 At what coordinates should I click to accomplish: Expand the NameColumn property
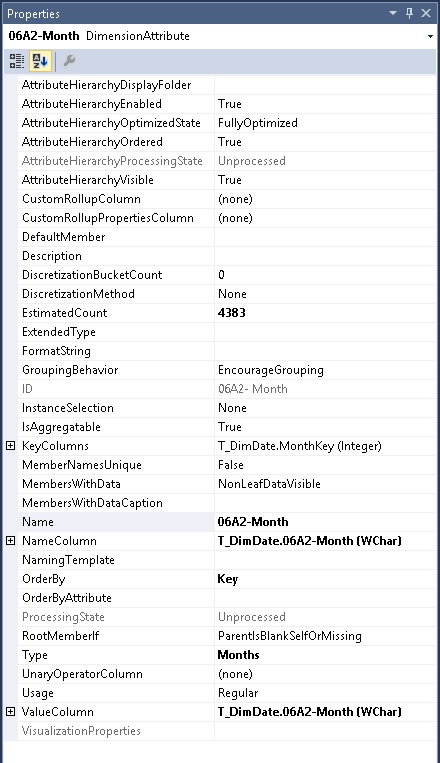10,541
